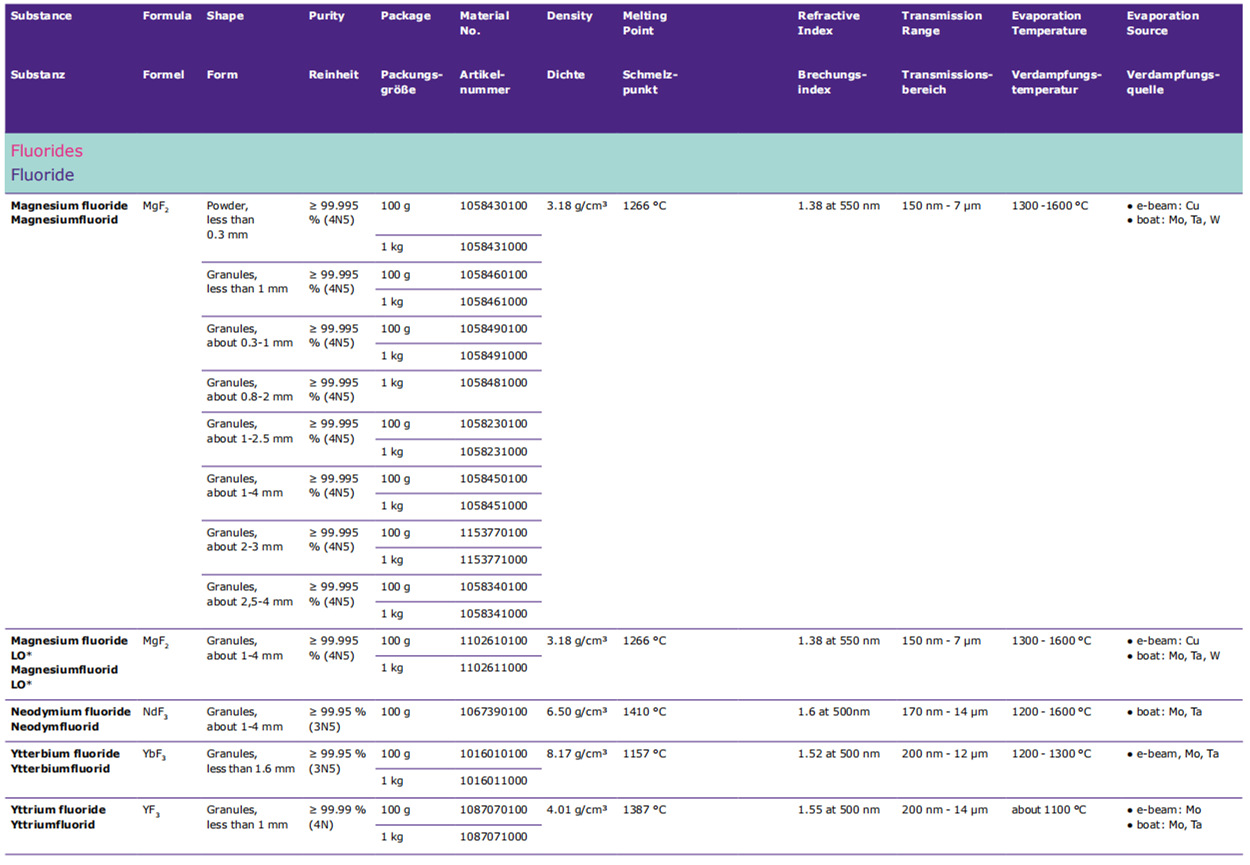Select the Evaporation Source column header
The height and width of the screenshot is (865, 1250).
click(1162, 23)
